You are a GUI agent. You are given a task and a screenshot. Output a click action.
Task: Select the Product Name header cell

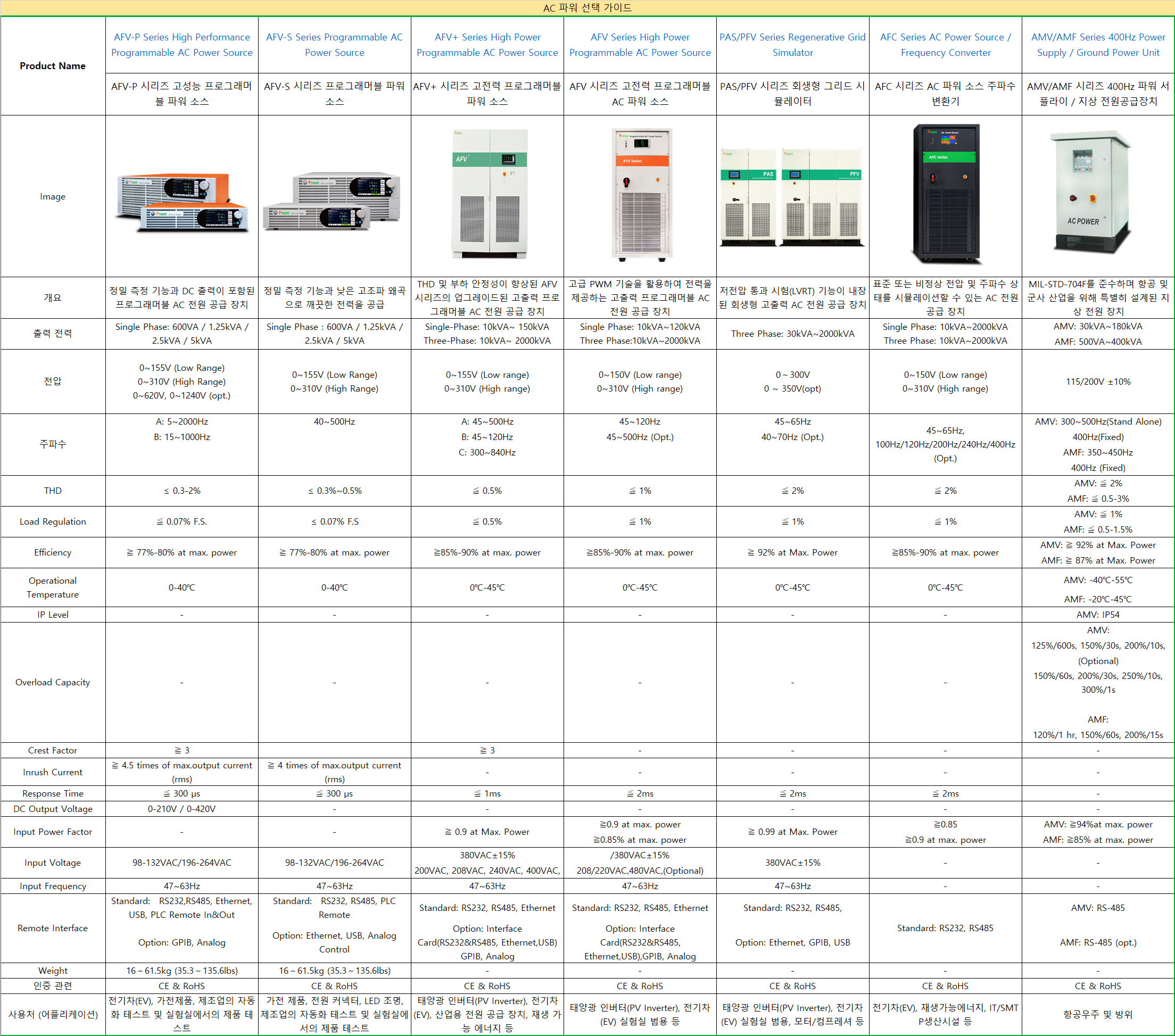(x=53, y=65)
